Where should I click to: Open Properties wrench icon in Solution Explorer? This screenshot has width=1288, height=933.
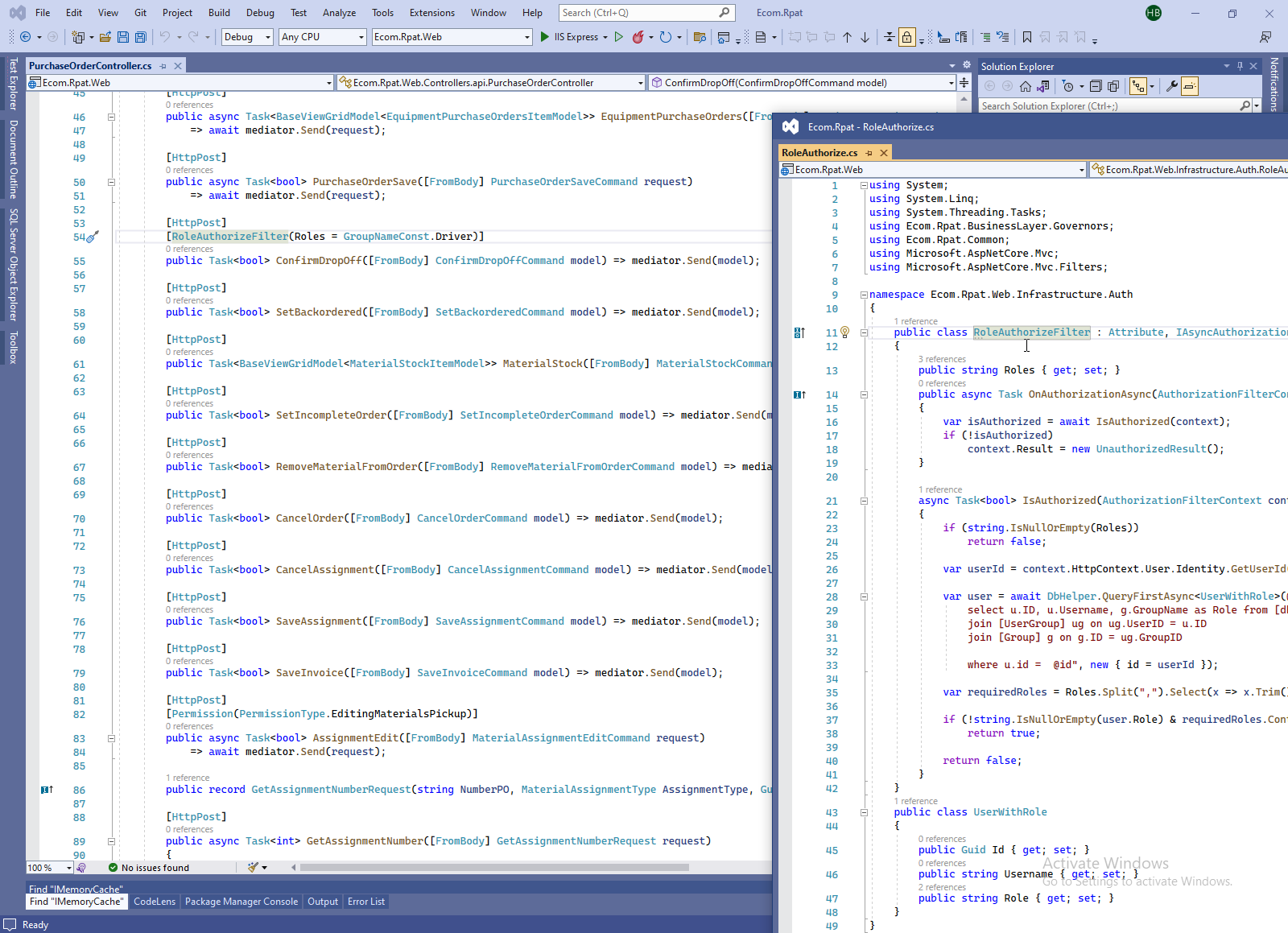(1171, 86)
